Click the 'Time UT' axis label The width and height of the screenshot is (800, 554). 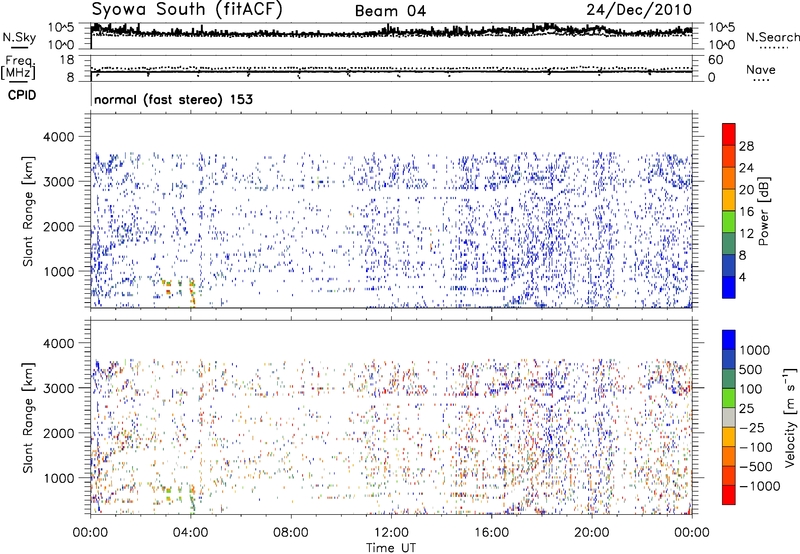pyautogui.click(x=391, y=548)
